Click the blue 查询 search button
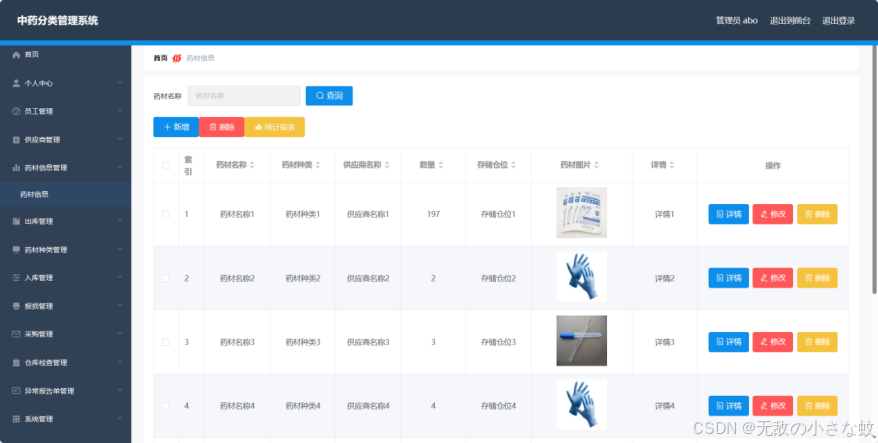878x443 pixels. pyautogui.click(x=329, y=96)
